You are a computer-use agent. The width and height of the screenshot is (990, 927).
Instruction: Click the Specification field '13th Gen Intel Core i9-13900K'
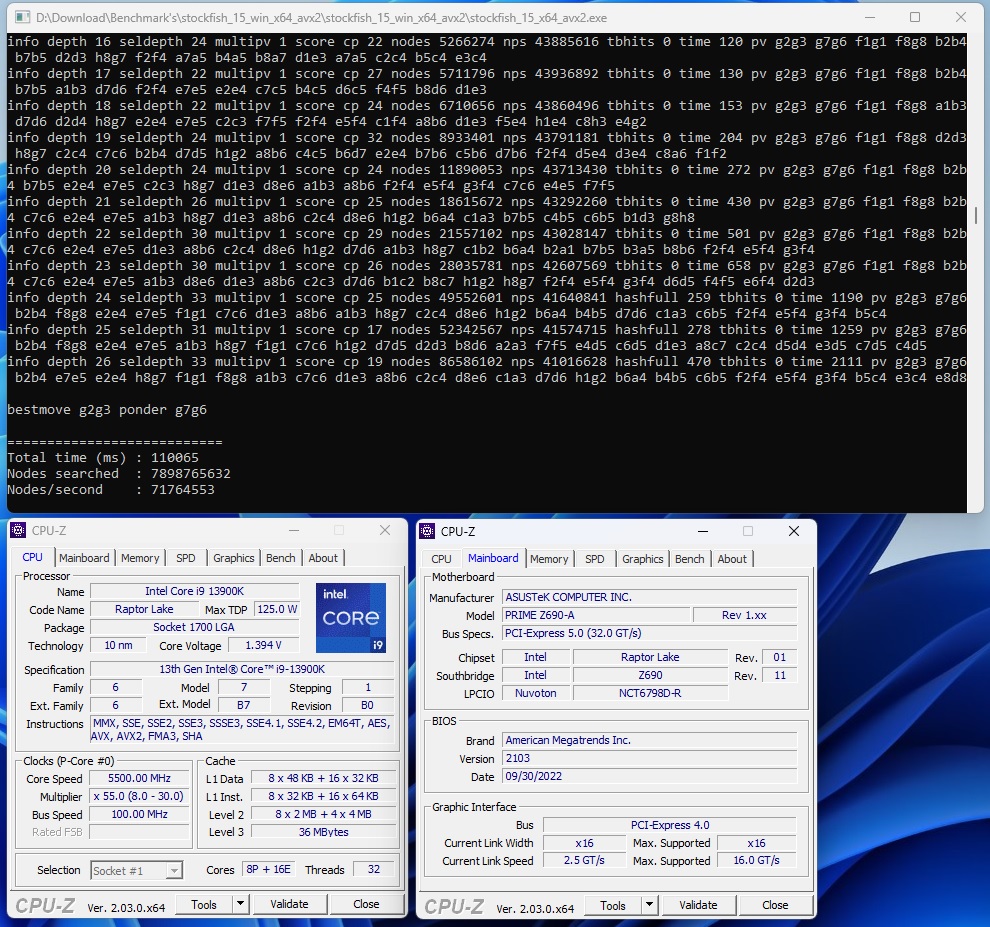point(242,669)
